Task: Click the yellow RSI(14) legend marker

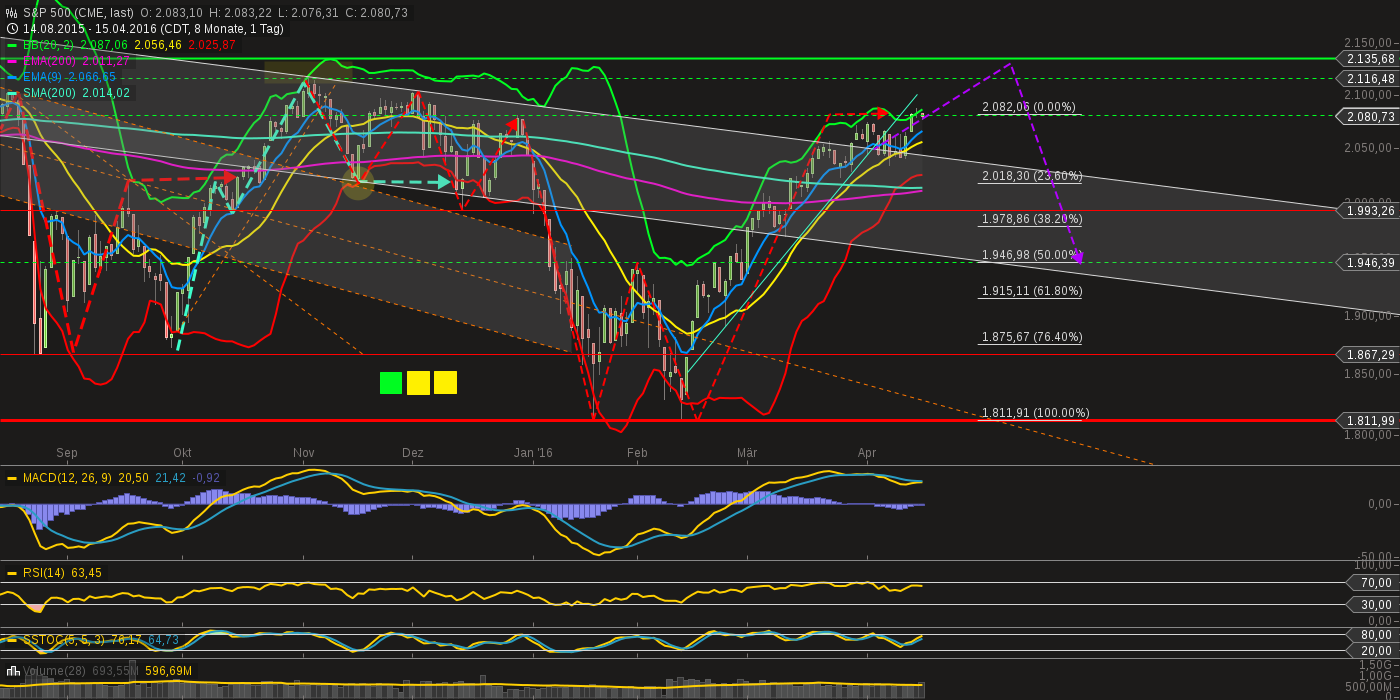Action: (x=12, y=573)
